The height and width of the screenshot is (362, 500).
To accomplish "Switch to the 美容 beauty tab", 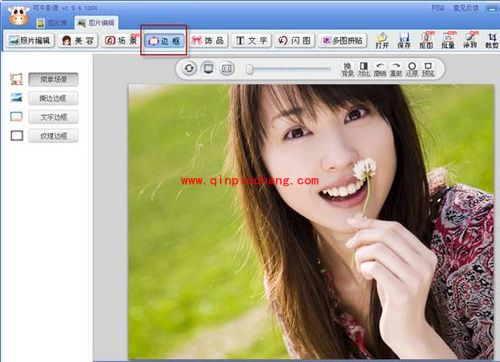I will click(x=78, y=41).
